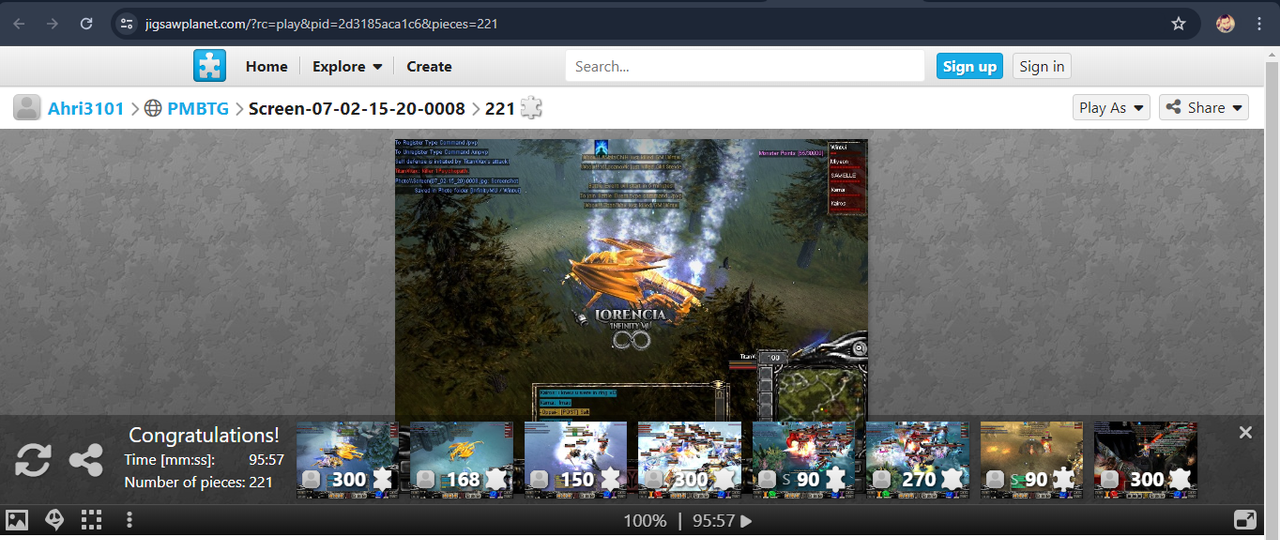Restart the puzzle with the refresh icon

(x=33, y=460)
